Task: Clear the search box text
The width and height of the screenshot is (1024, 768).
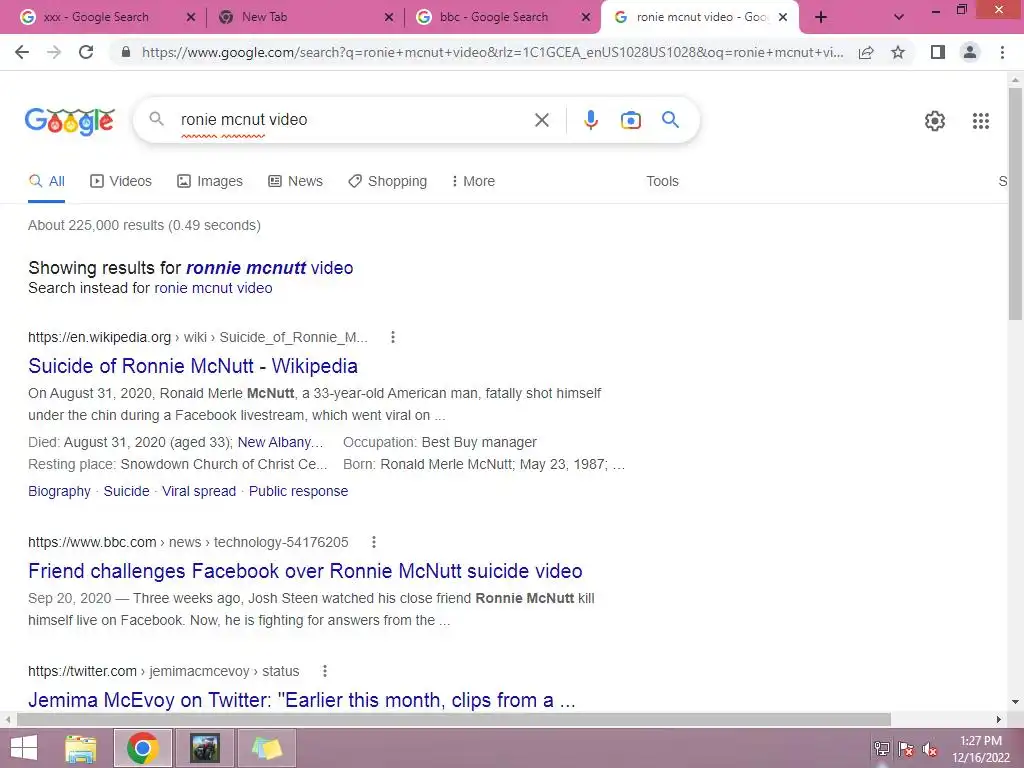Action: [541, 120]
